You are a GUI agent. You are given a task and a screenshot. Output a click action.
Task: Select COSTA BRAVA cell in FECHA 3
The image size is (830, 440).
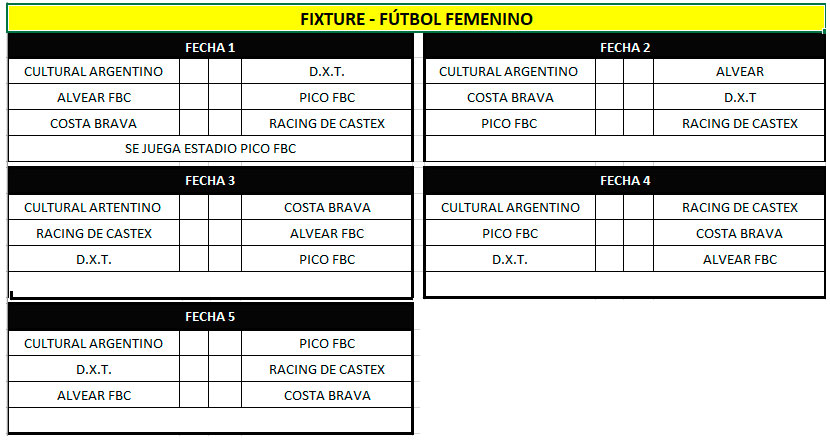[x=327, y=207]
